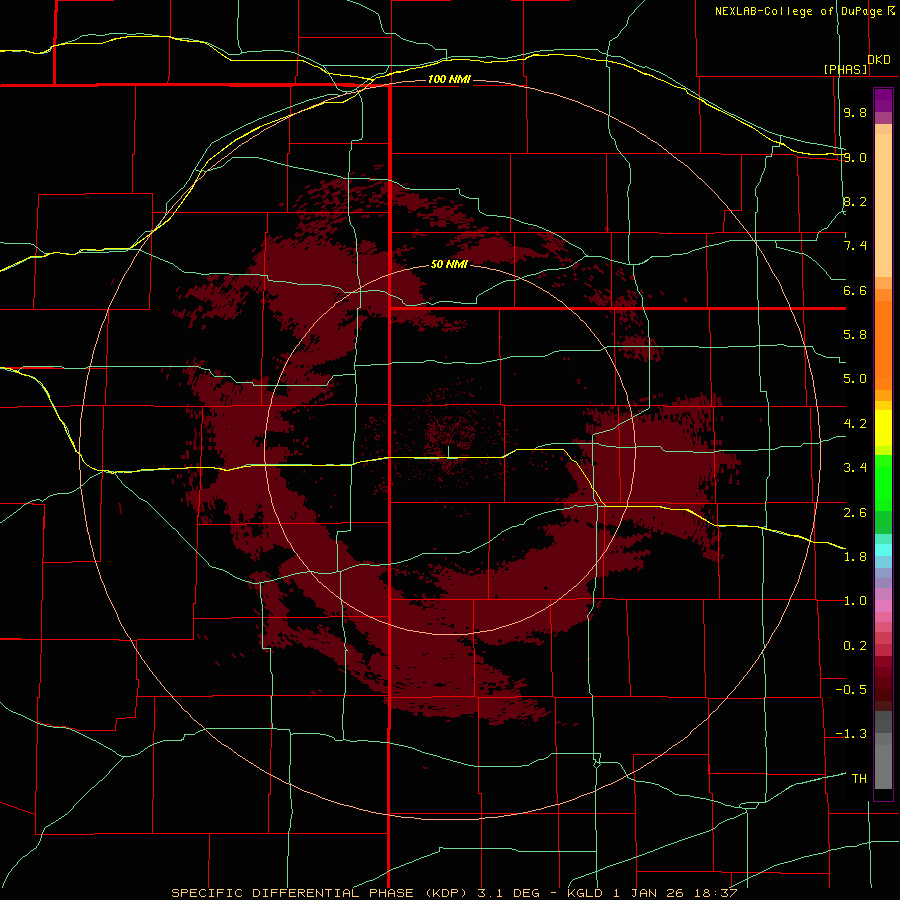The width and height of the screenshot is (900, 900).
Task: Click the radar site marker at map center
Action: 448,452
